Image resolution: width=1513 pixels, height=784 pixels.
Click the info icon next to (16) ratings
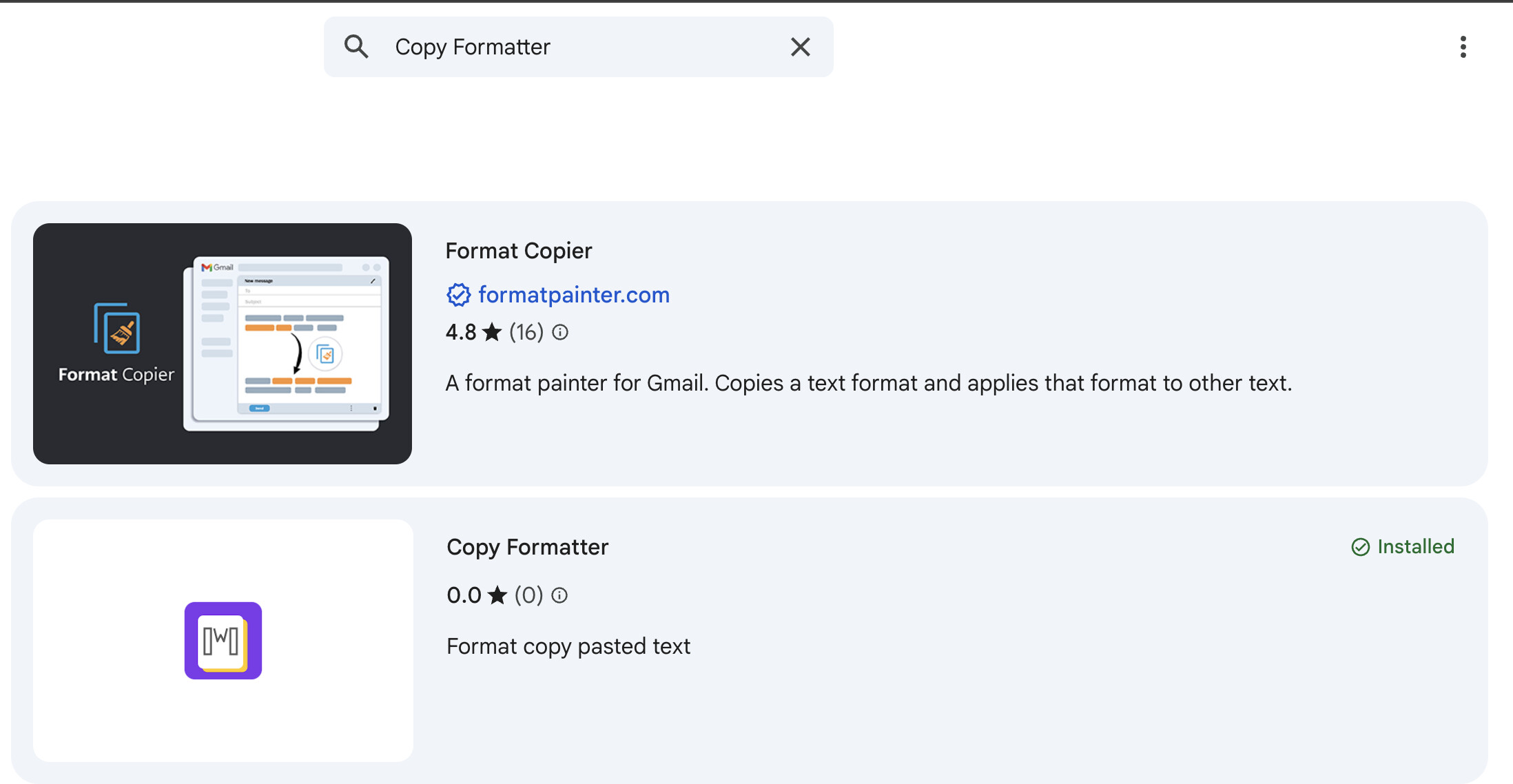pos(560,333)
